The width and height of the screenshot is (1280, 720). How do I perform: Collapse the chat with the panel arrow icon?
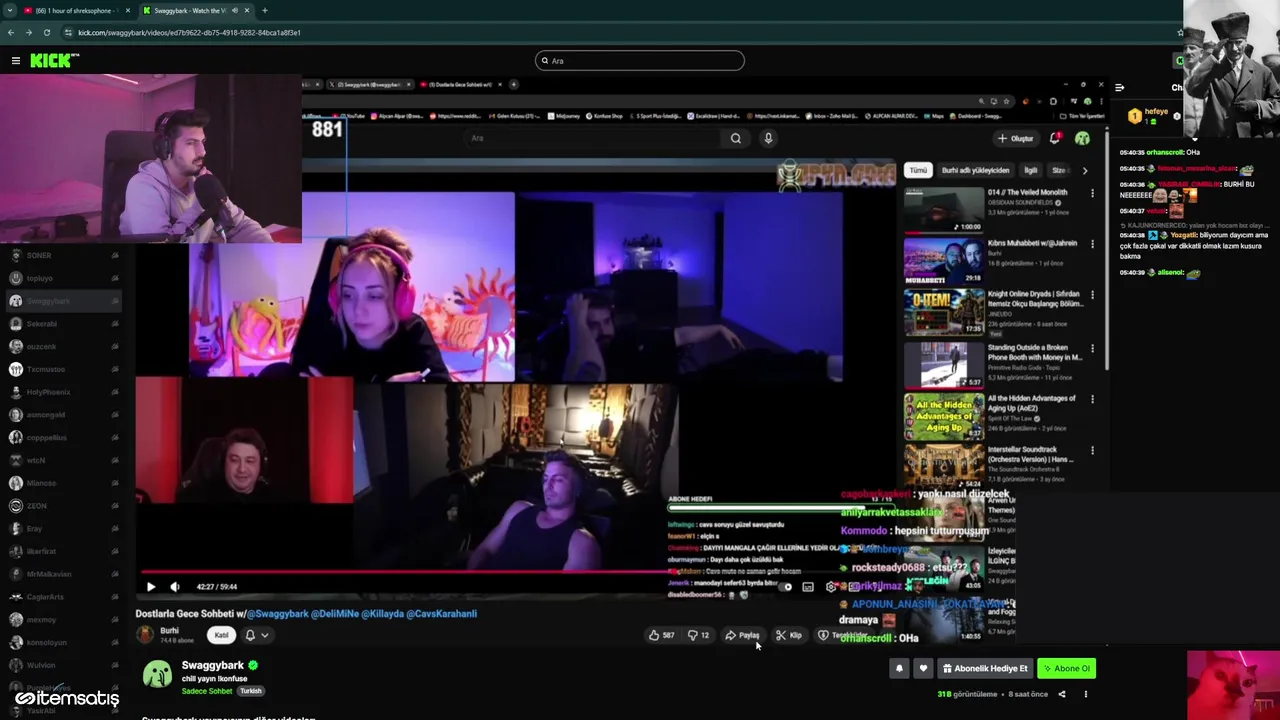[x=1119, y=88]
